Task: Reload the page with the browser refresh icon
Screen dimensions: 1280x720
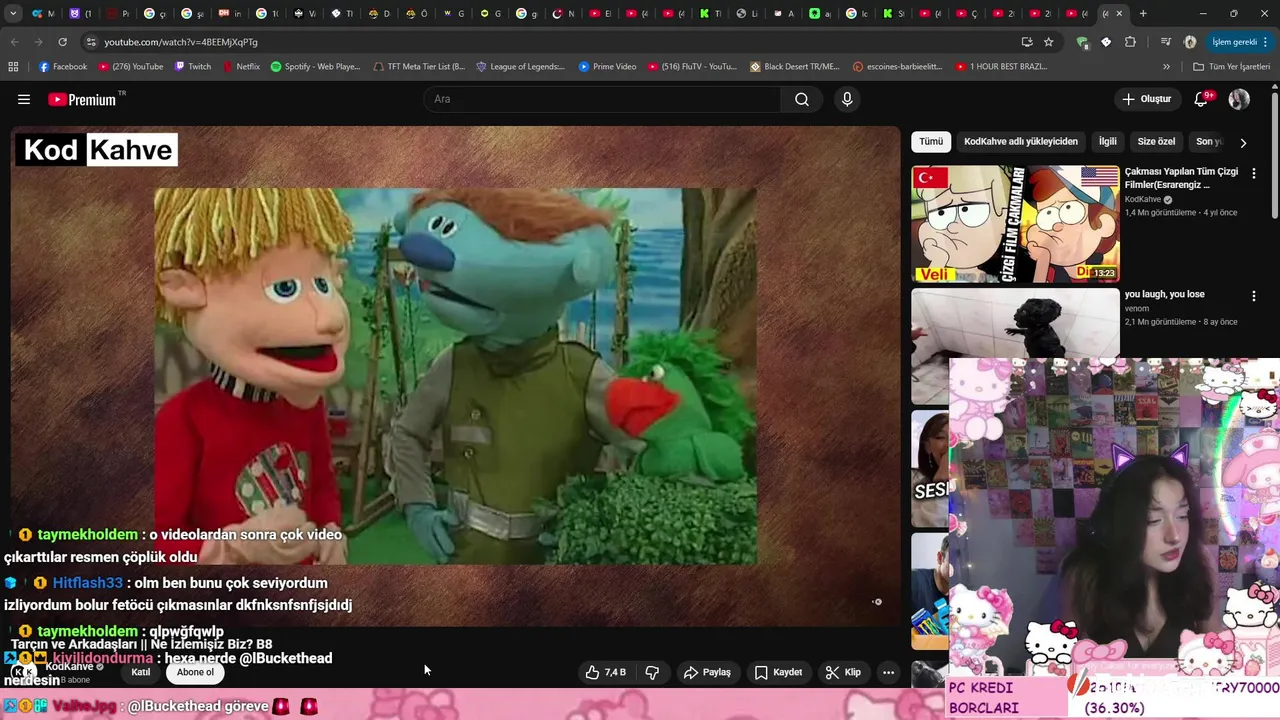Action: tap(62, 42)
